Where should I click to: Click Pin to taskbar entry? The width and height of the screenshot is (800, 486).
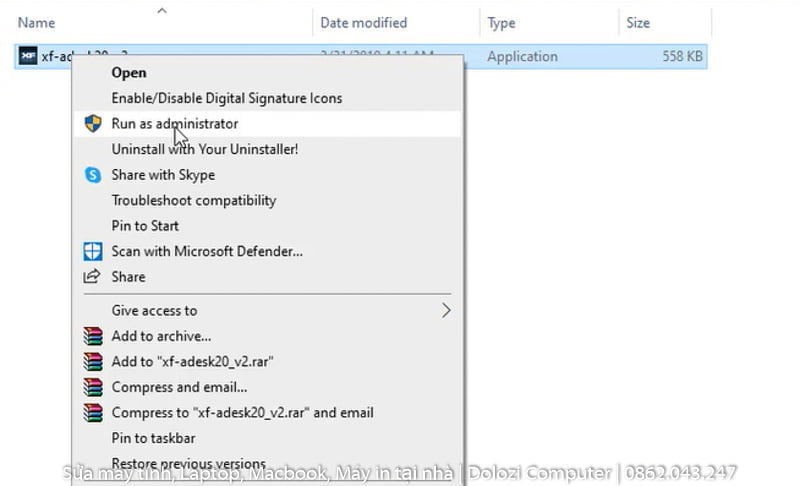[153, 438]
